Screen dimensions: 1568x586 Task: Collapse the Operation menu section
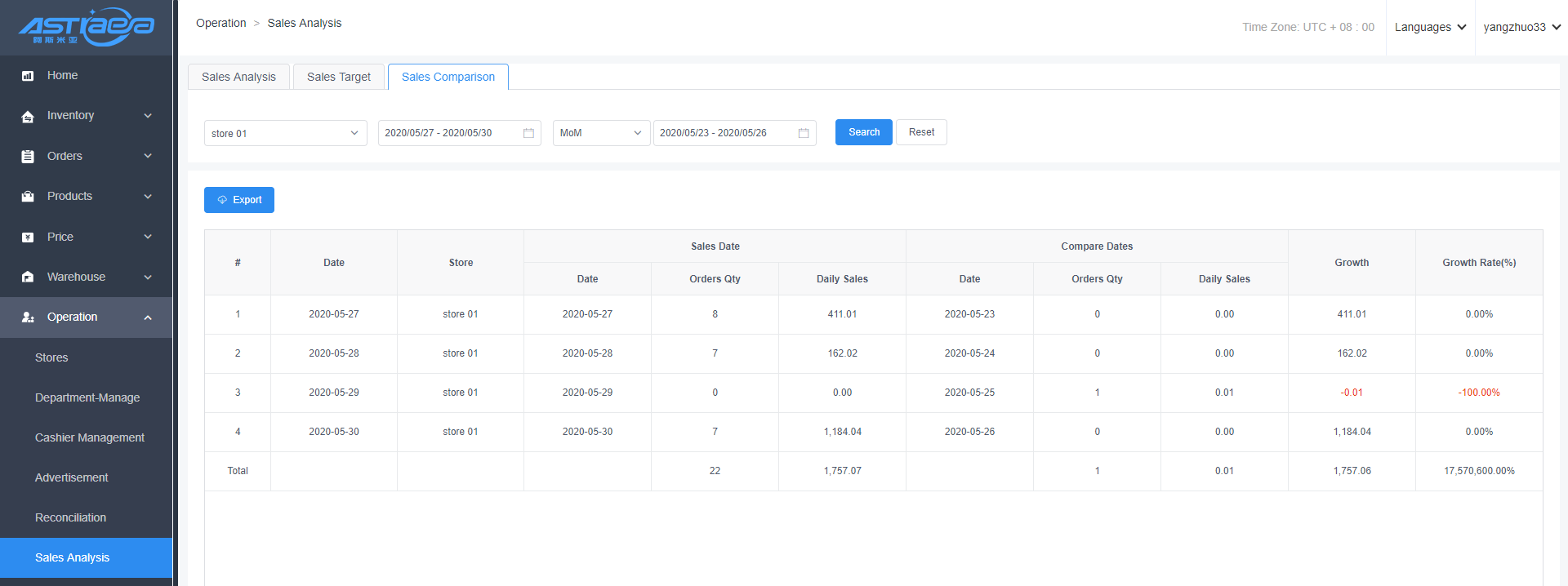pos(148,317)
